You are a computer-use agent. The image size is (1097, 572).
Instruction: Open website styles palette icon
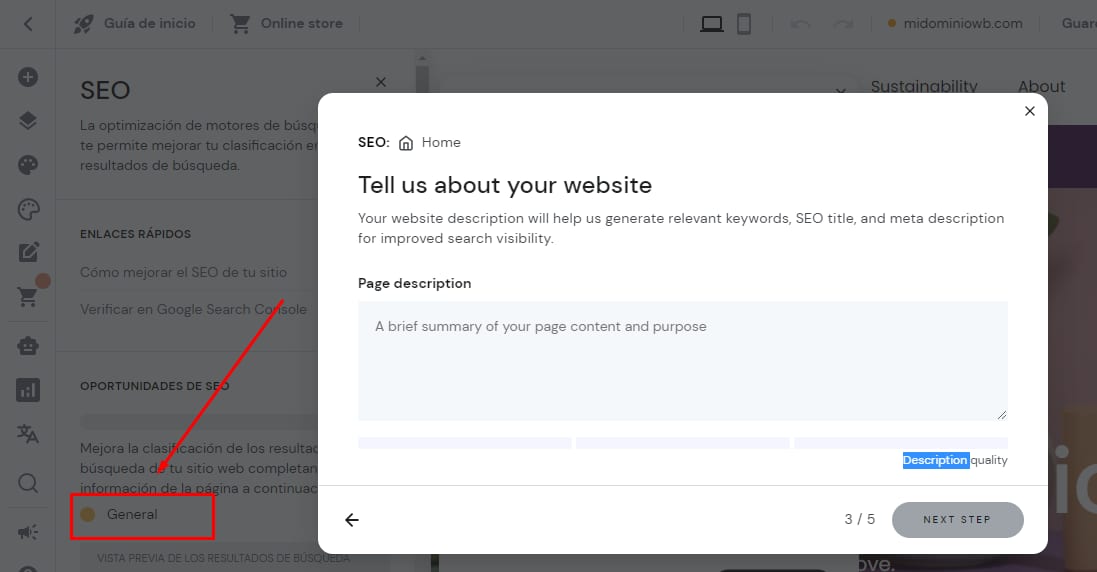tap(28, 165)
